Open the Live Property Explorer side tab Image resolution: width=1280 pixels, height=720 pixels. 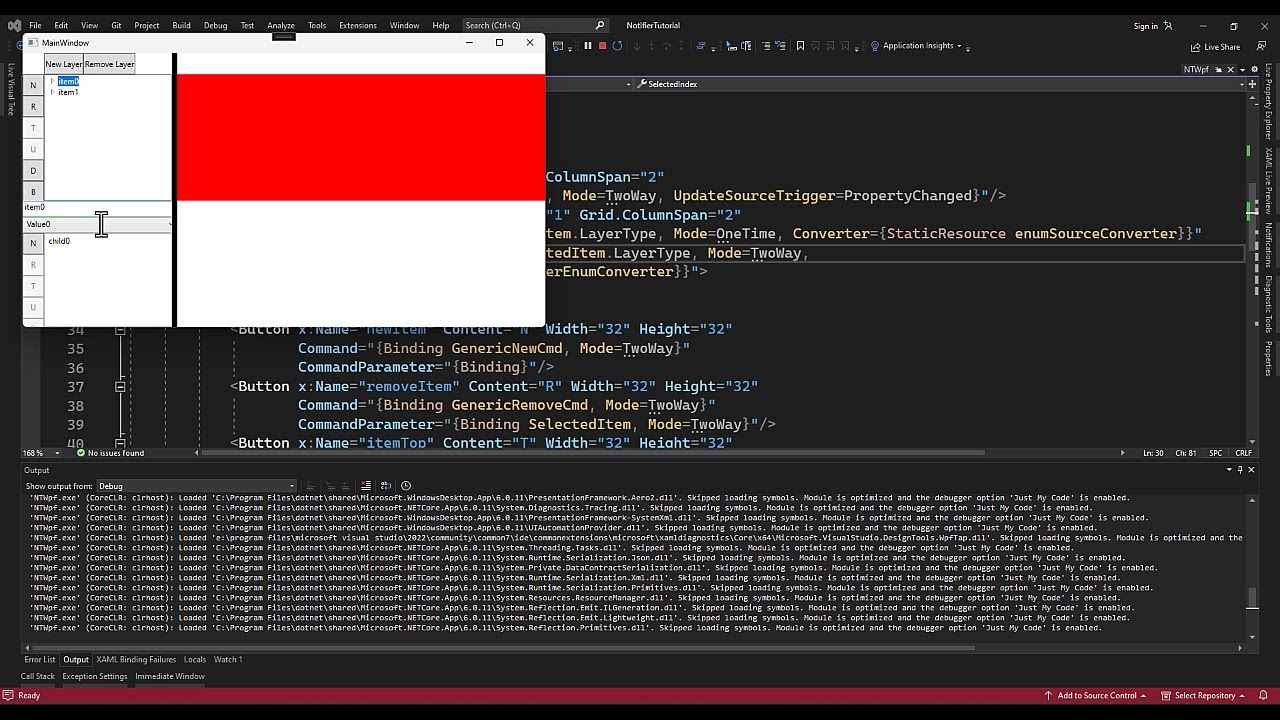[x=1268, y=100]
